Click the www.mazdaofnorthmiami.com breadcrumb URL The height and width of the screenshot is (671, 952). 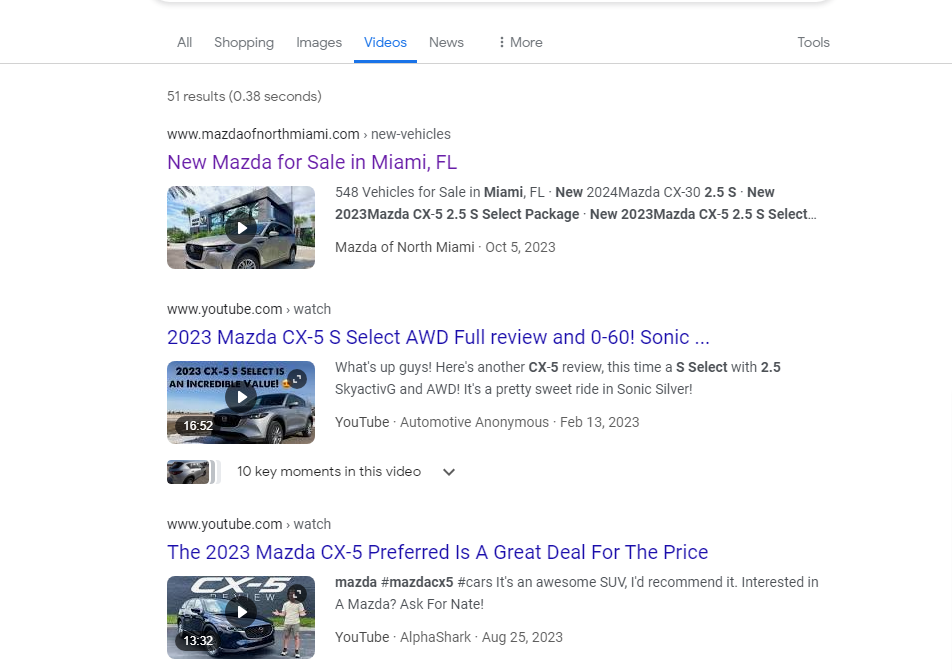(309, 134)
